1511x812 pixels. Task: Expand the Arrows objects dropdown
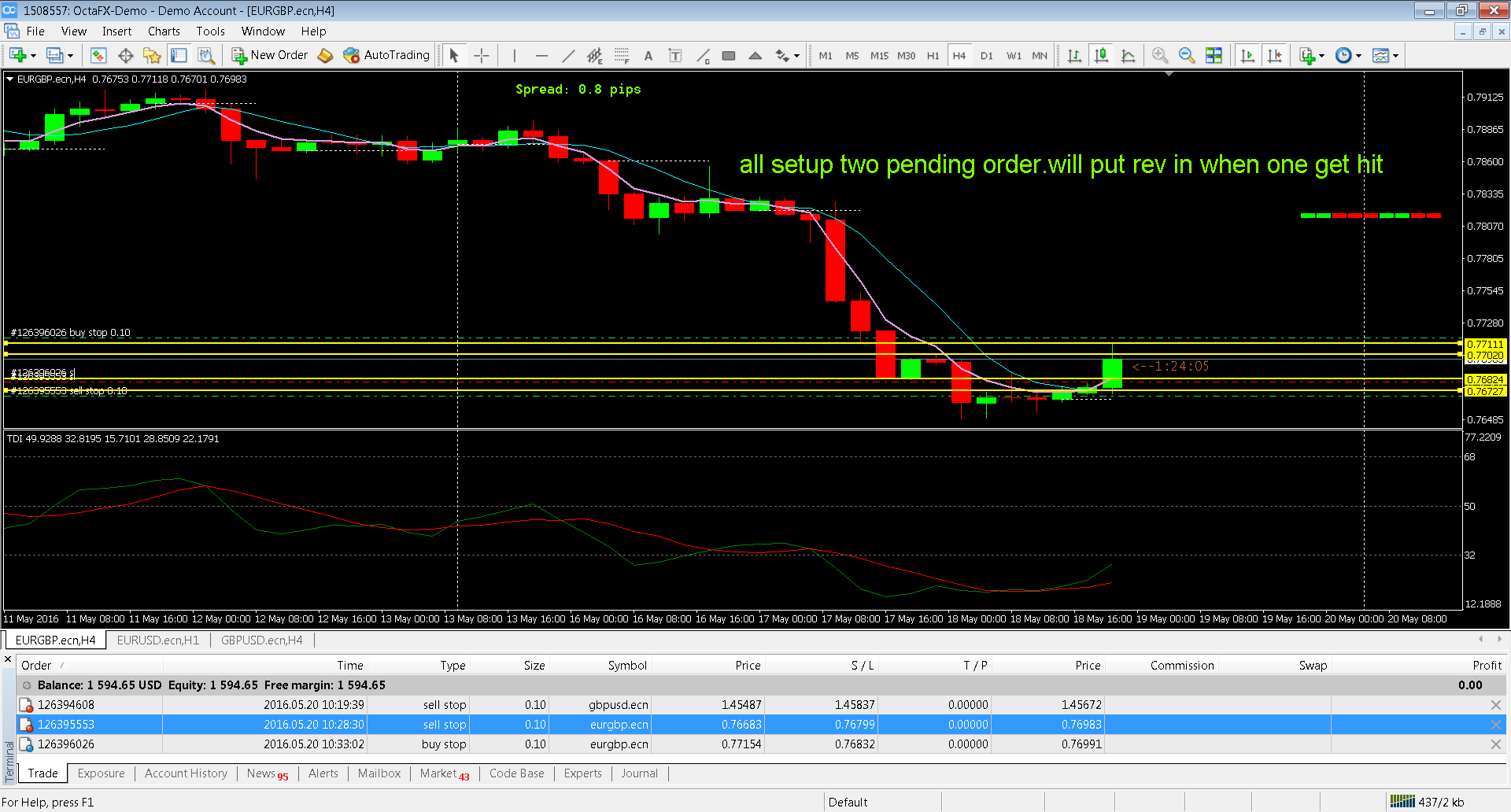tap(796, 56)
